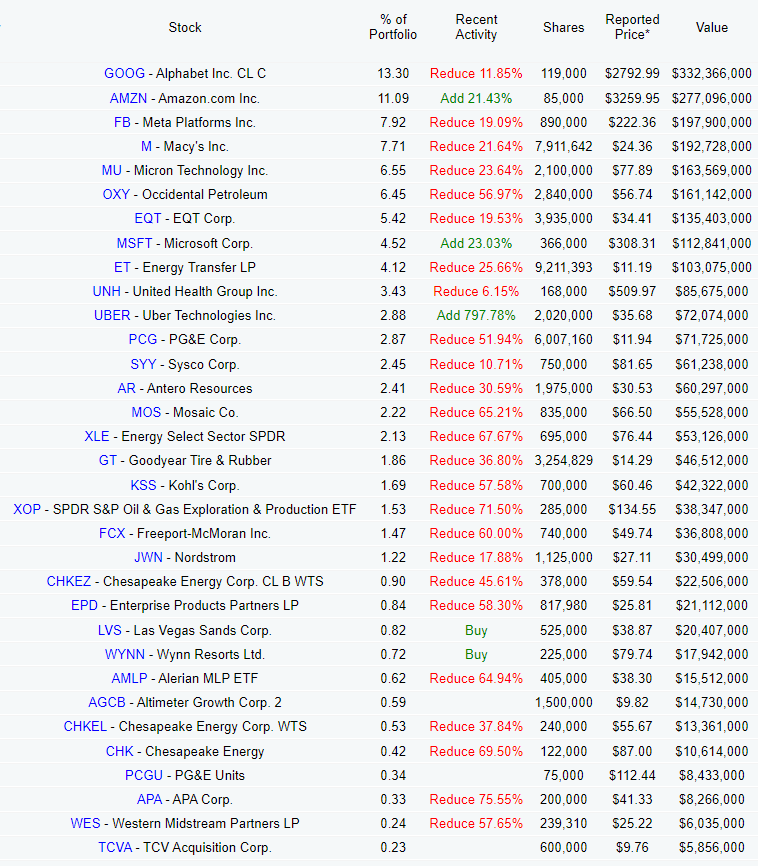Screen dimensions: 760x866
Task: Open the MU Micron Technology link
Action: click(112, 170)
